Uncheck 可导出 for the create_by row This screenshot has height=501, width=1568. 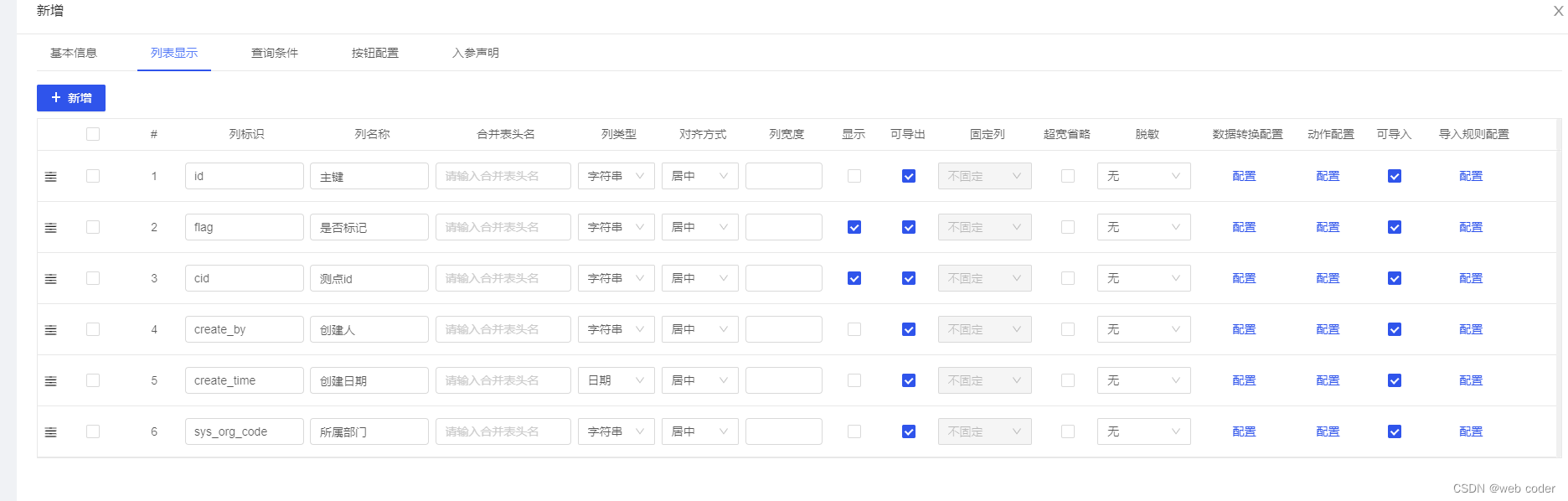pos(909,329)
